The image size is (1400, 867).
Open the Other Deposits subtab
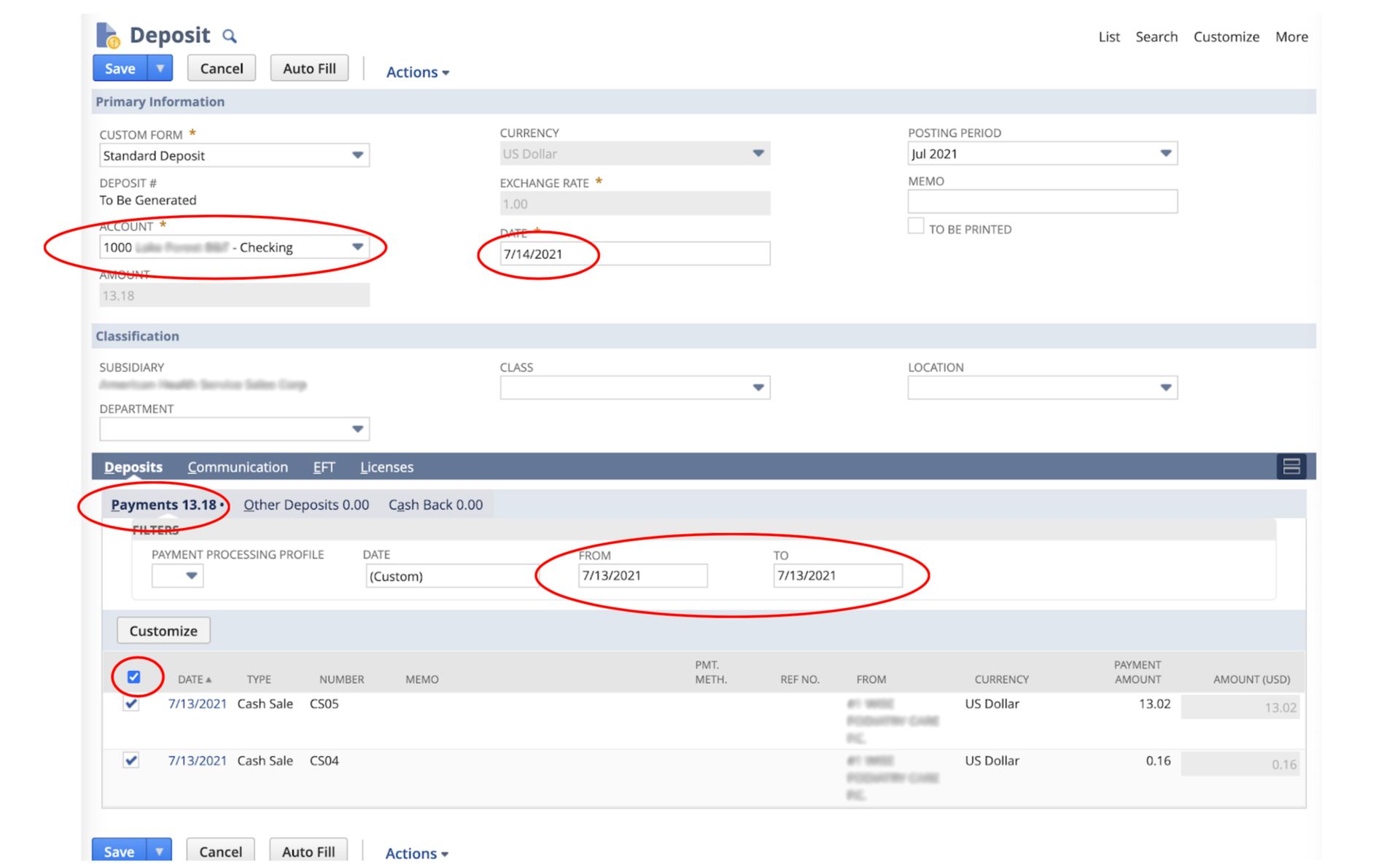click(x=306, y=505)
